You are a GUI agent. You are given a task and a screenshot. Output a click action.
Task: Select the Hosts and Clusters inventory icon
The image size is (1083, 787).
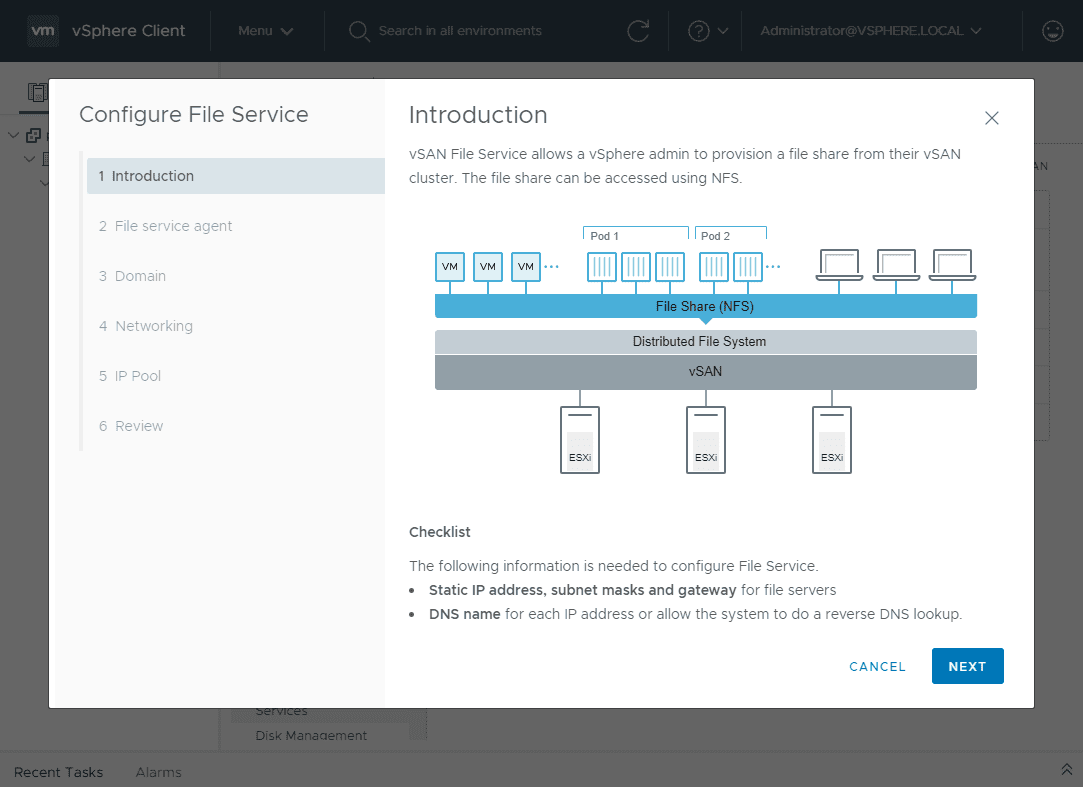coord(37,92)
